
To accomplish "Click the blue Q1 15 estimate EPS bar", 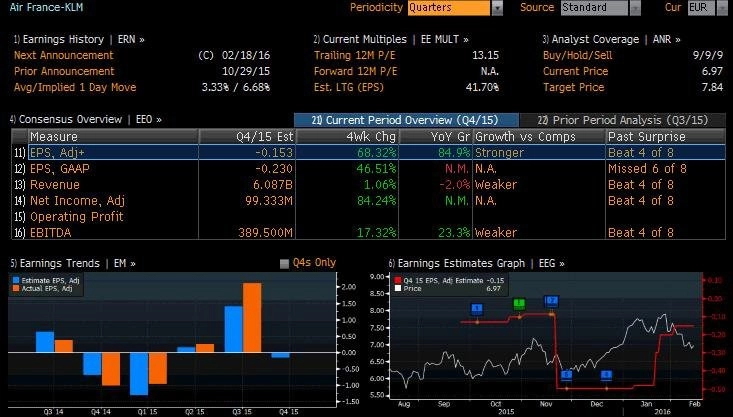I will [x=139, y=374].
